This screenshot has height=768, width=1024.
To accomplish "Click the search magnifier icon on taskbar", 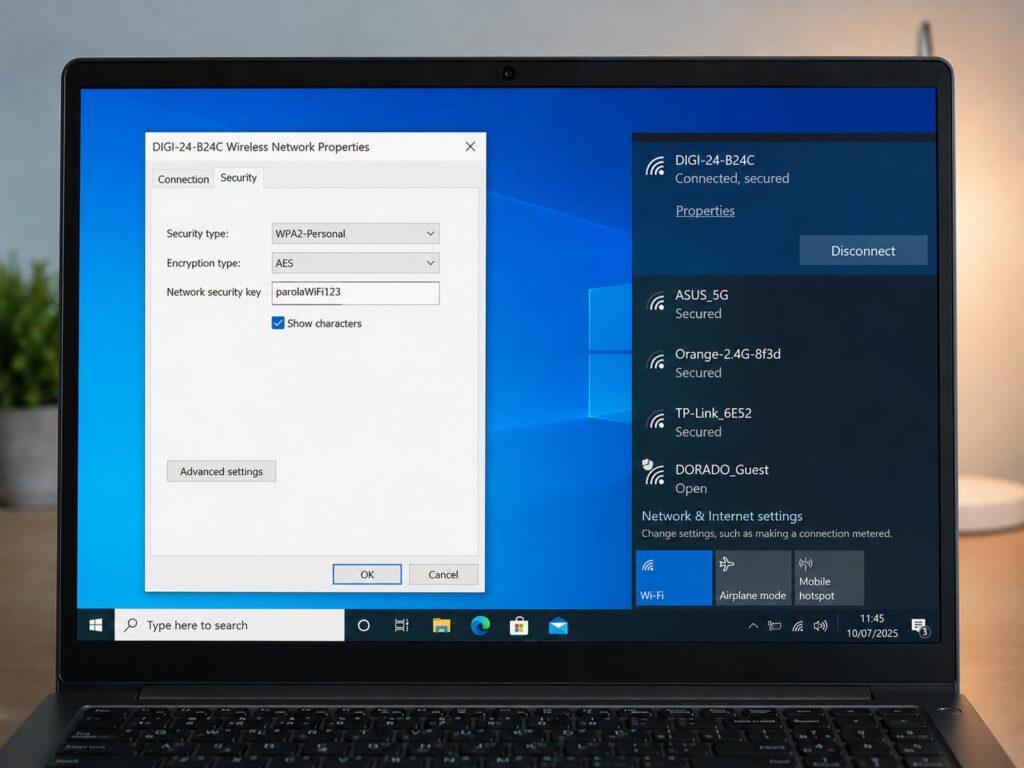I will coord(131,625).
